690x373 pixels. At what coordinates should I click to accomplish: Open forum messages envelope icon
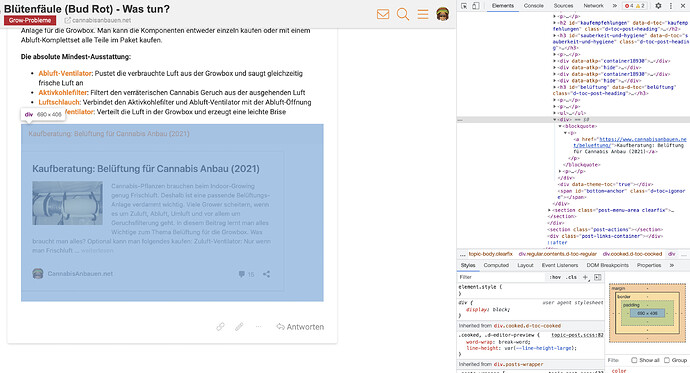383,14
